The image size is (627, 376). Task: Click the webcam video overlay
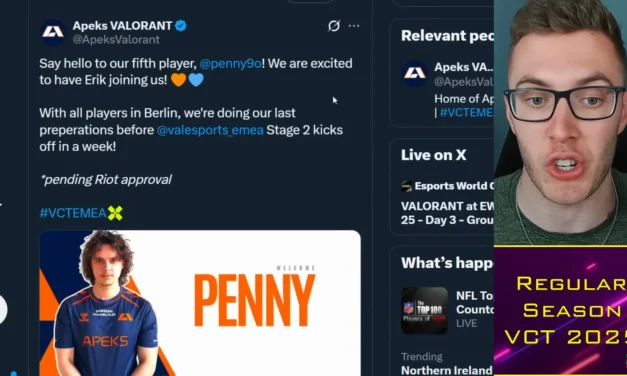pos(560,122)
